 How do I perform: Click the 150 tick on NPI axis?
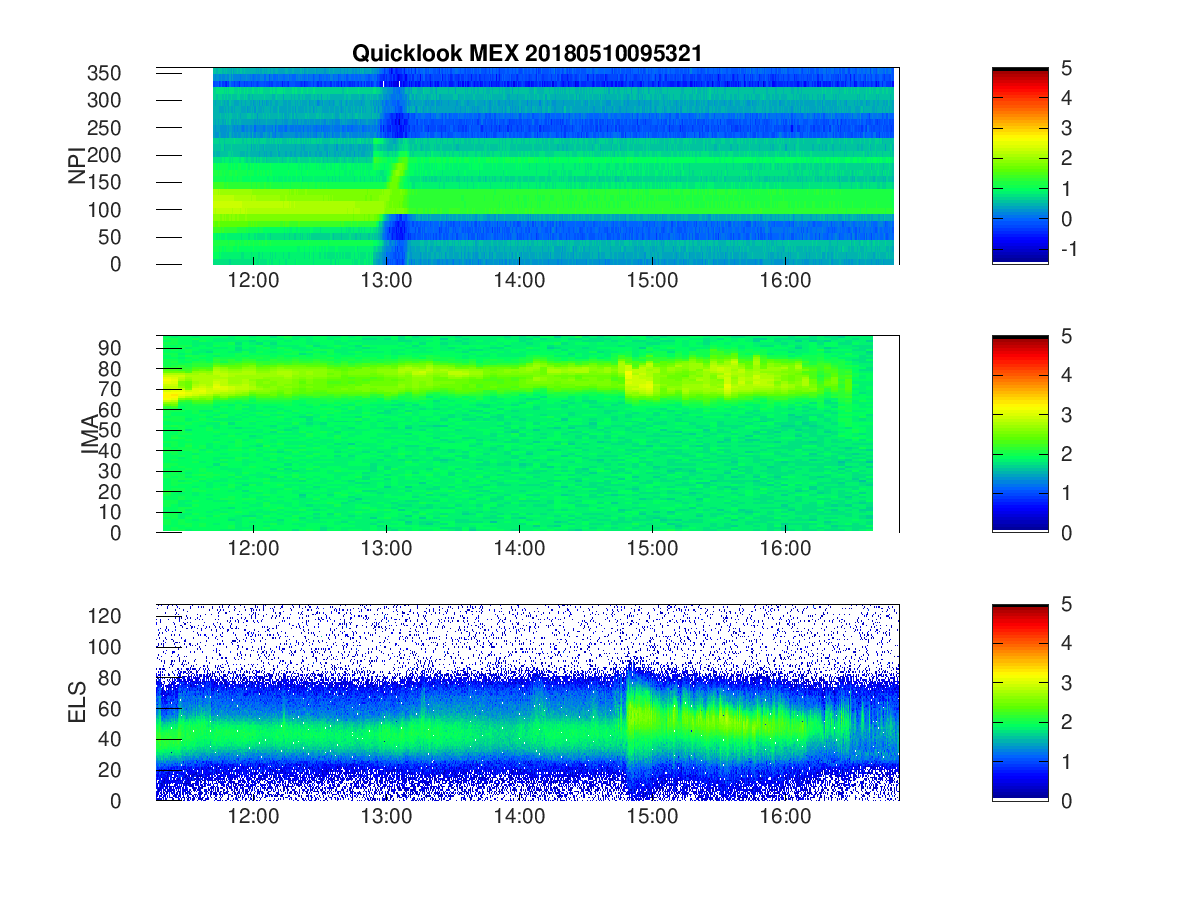tap(106, 182)
